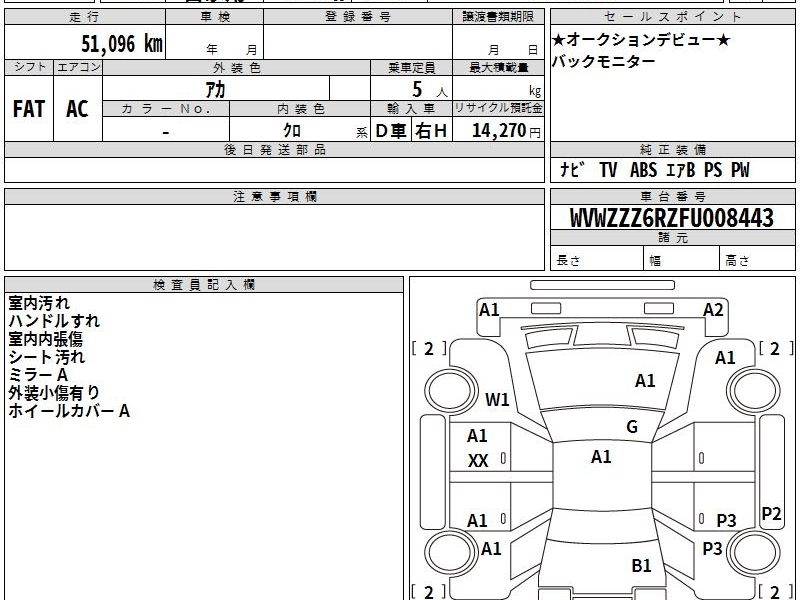This screenshot has height=600, width=800.
Task: Select the recycle deposit 14,270円
Action: [506, 131]
